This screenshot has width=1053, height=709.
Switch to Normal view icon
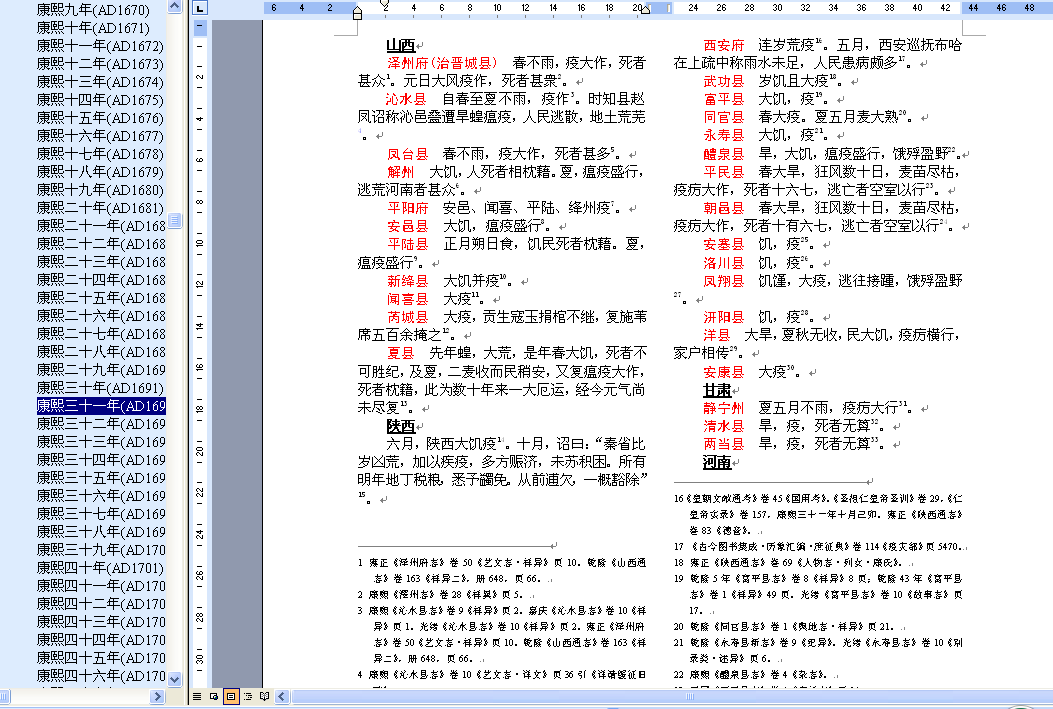click(x=197, y=695)
